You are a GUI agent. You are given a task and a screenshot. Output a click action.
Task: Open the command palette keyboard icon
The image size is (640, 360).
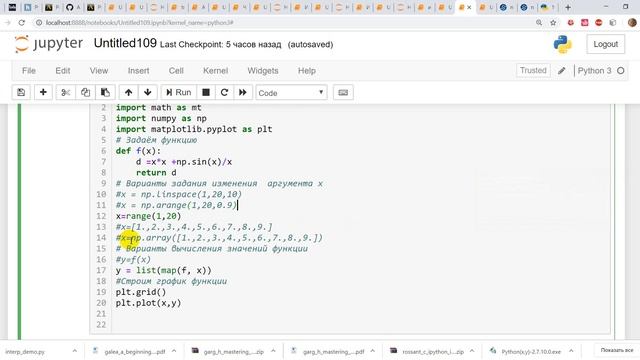(343, 93)
